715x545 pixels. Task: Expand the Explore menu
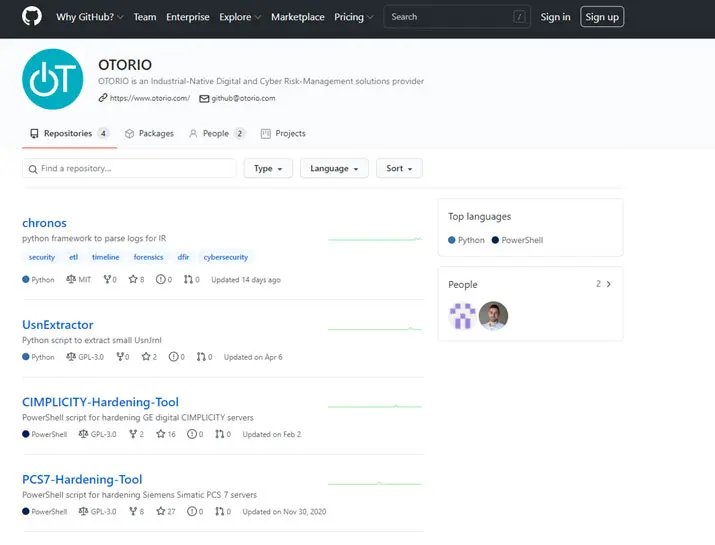240,17
